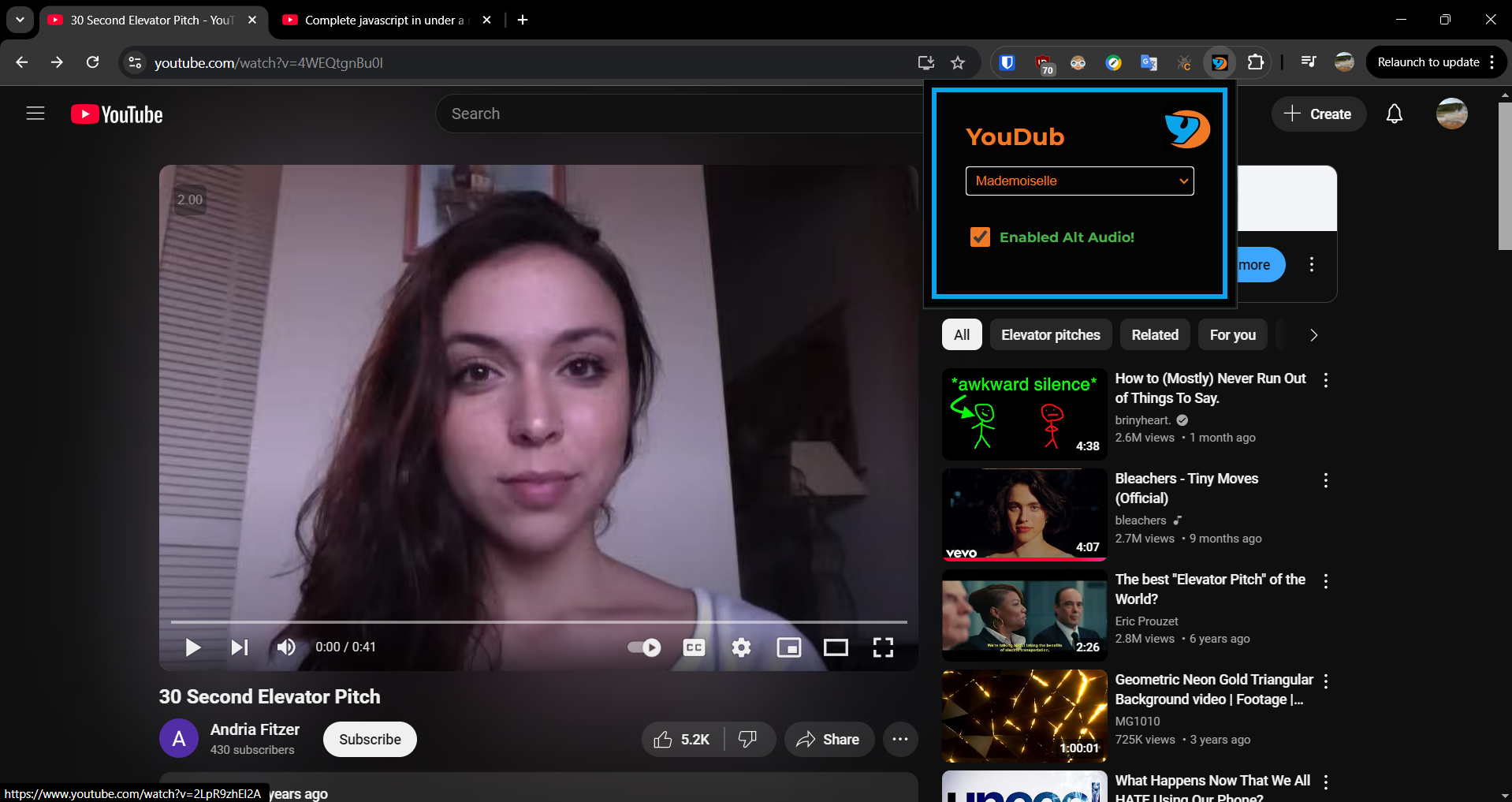Select the For you chip

1233,335
